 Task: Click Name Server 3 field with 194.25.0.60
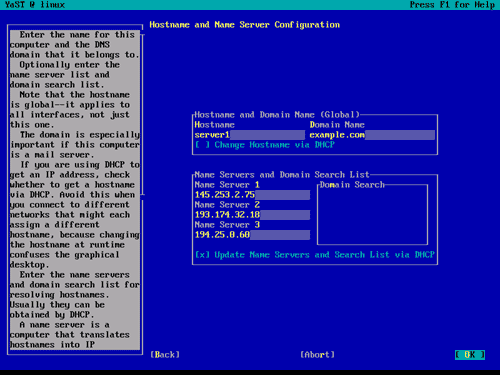[x=252, y=235]
